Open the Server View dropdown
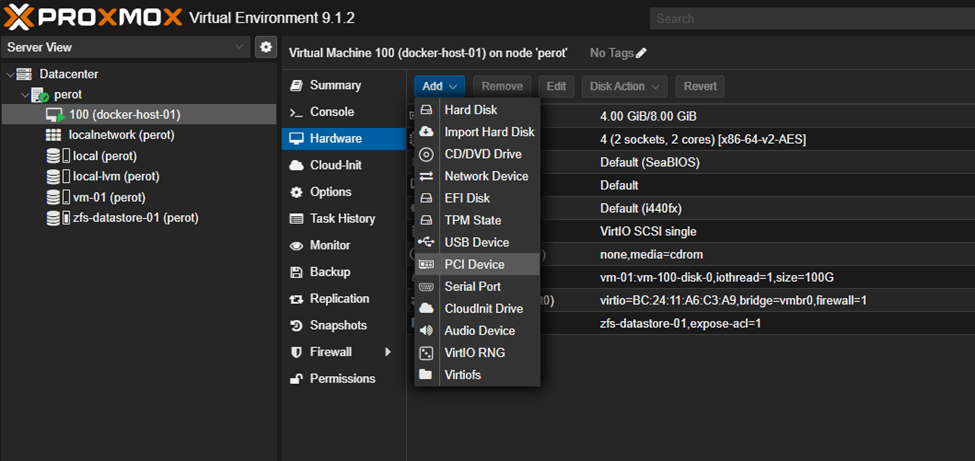This screenshot has width=975, height=461. [240, 47]
